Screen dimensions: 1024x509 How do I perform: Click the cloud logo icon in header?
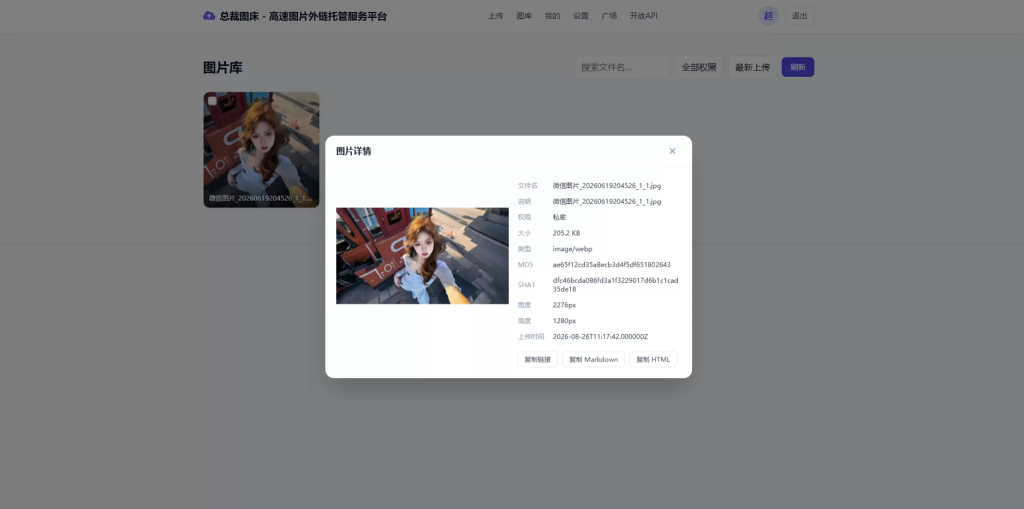pyautogui.click(x=209, y=16)
